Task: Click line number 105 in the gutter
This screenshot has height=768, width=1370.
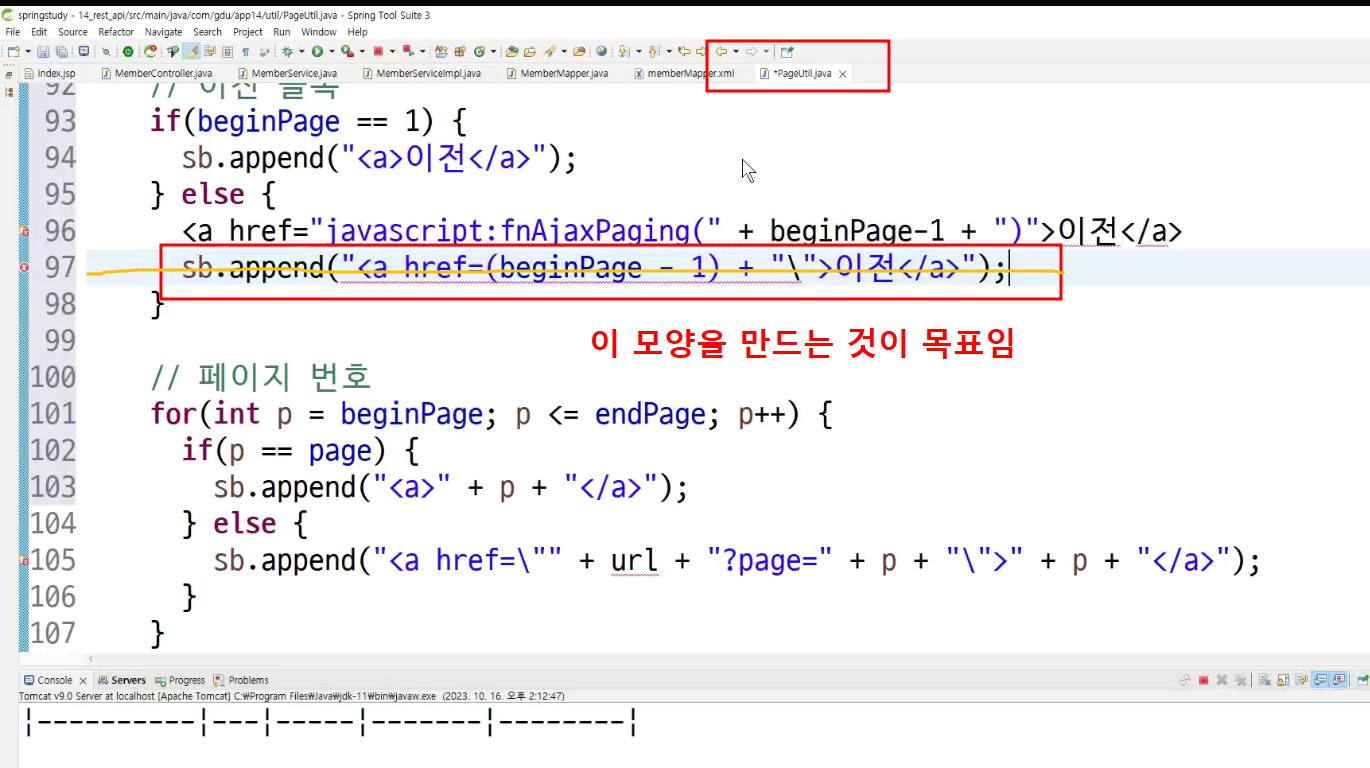Action: coord(53,560)
